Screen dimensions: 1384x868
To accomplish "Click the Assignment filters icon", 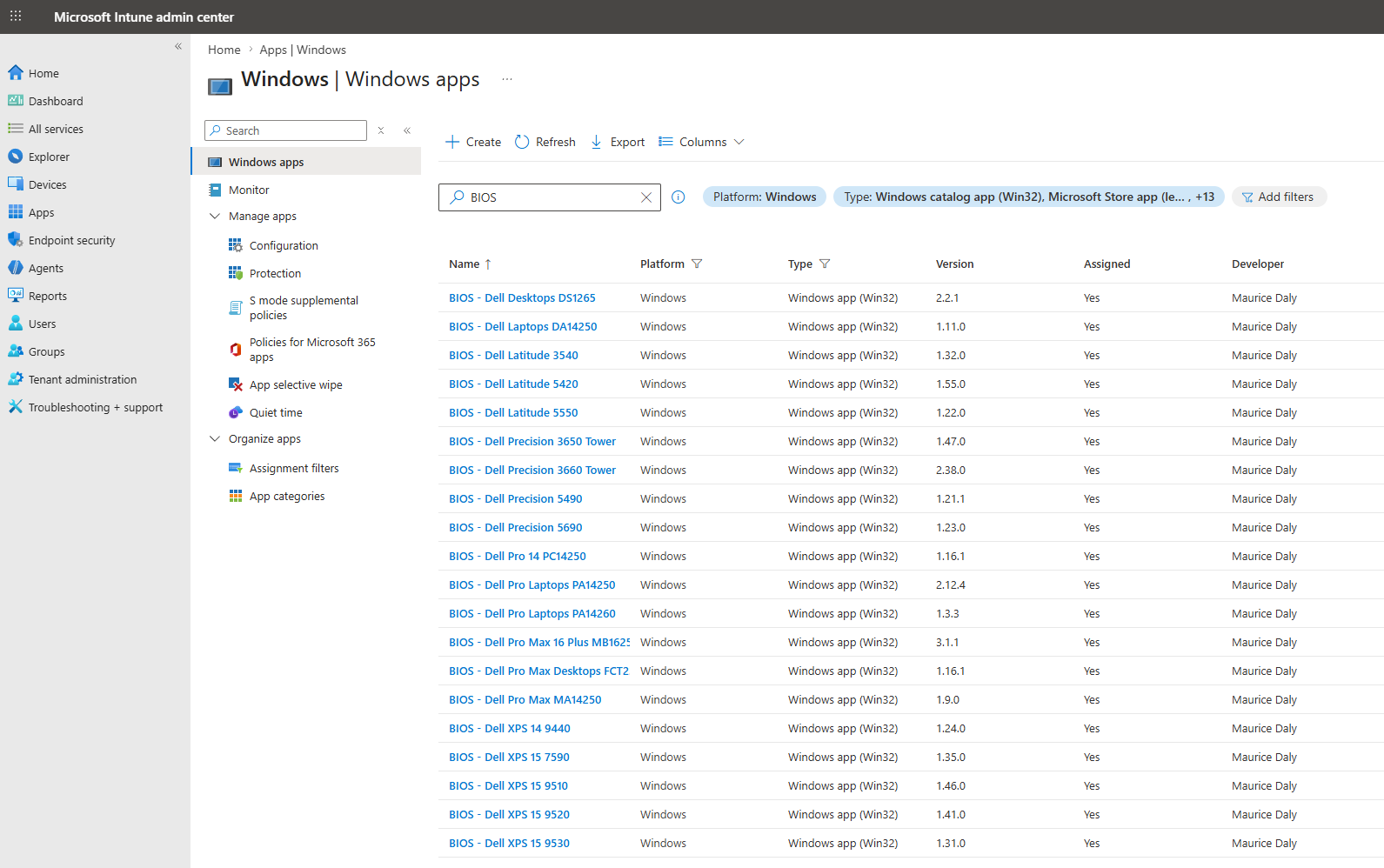I will point(236,468).
